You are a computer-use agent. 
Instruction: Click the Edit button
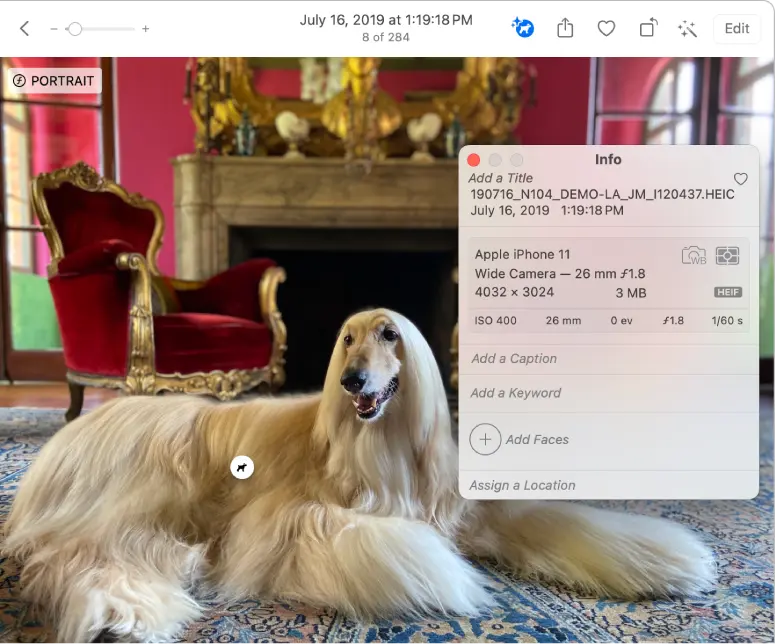pyautogui.click(x=736, y=28)
